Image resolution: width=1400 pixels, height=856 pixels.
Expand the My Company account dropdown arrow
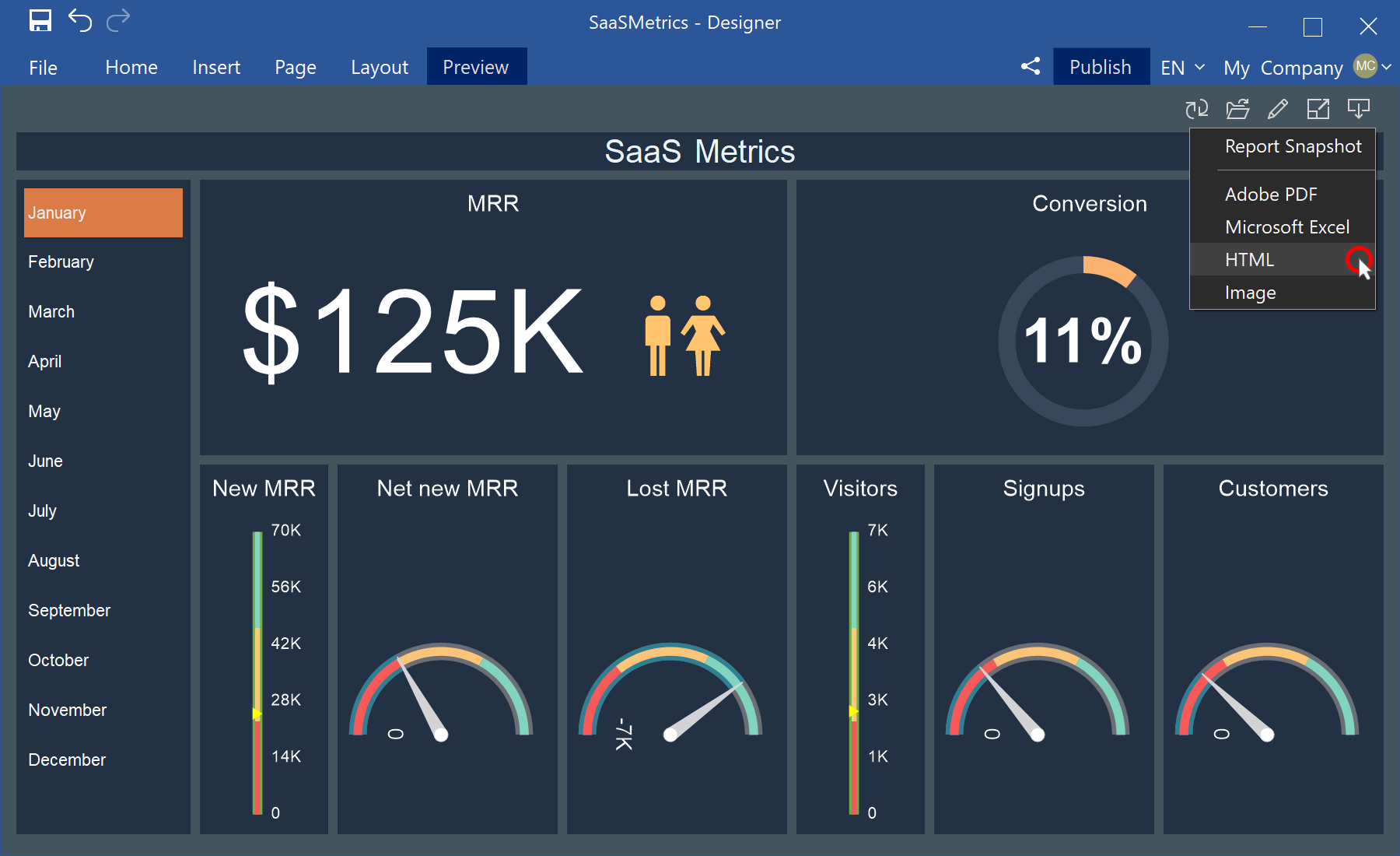click(1387, 68)
